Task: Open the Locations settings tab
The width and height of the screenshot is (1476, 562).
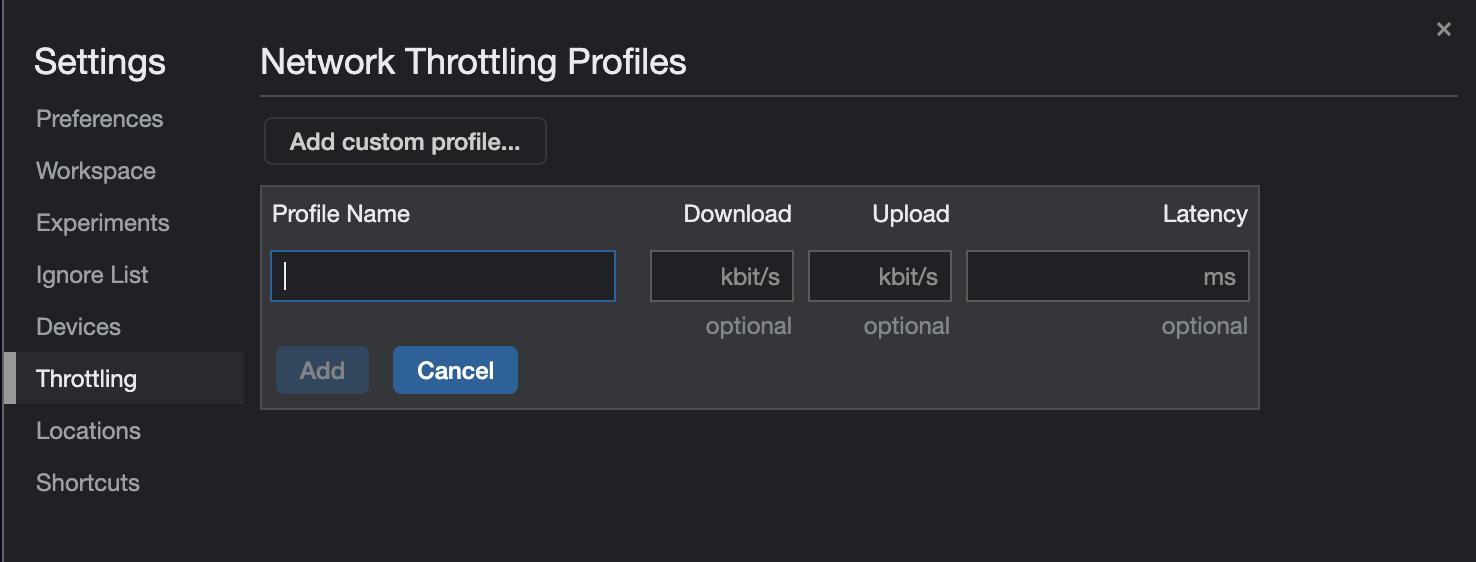Action: [x=88, y=431]
